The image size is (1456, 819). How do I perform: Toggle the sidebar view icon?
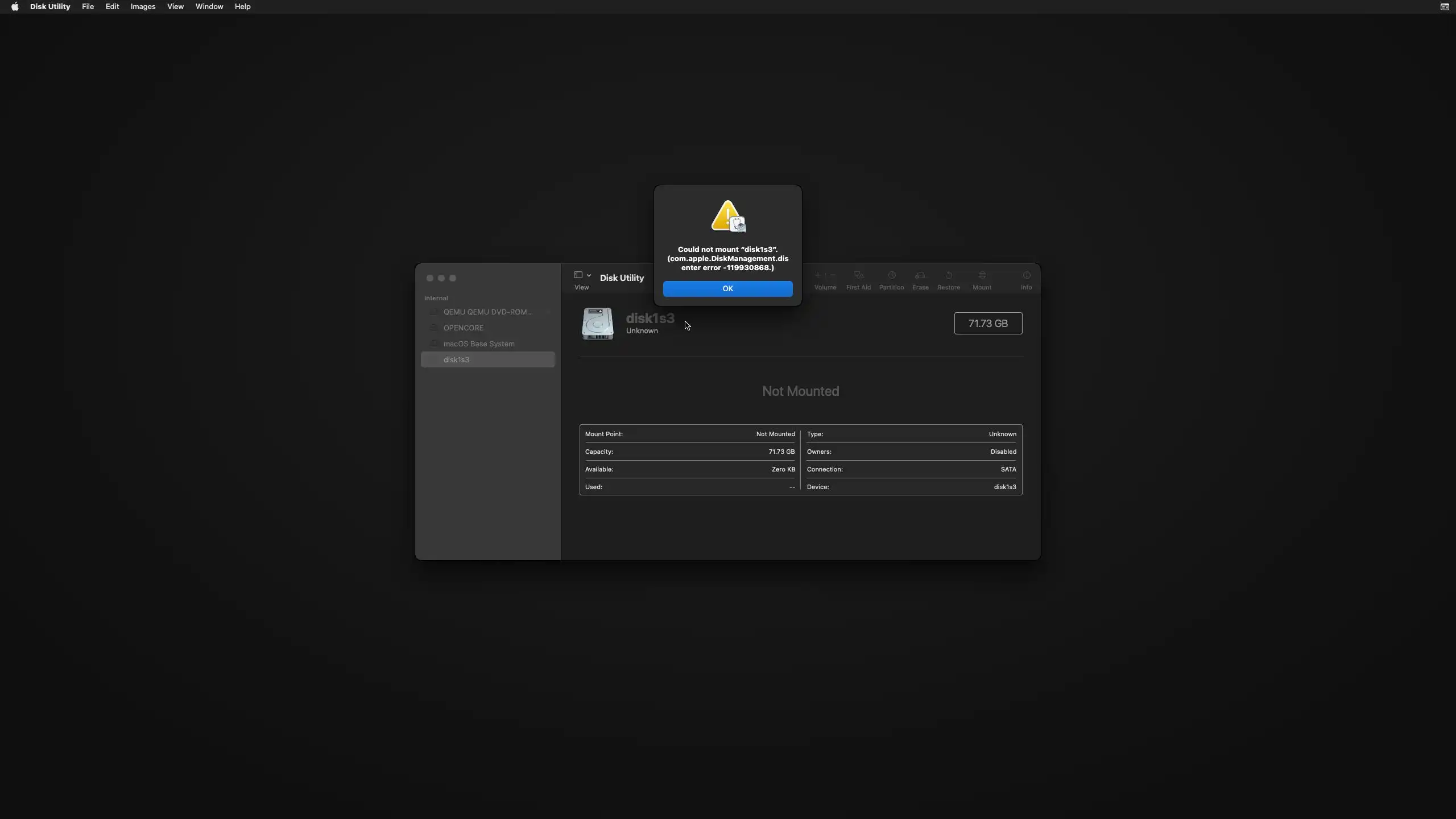point(578,275)
